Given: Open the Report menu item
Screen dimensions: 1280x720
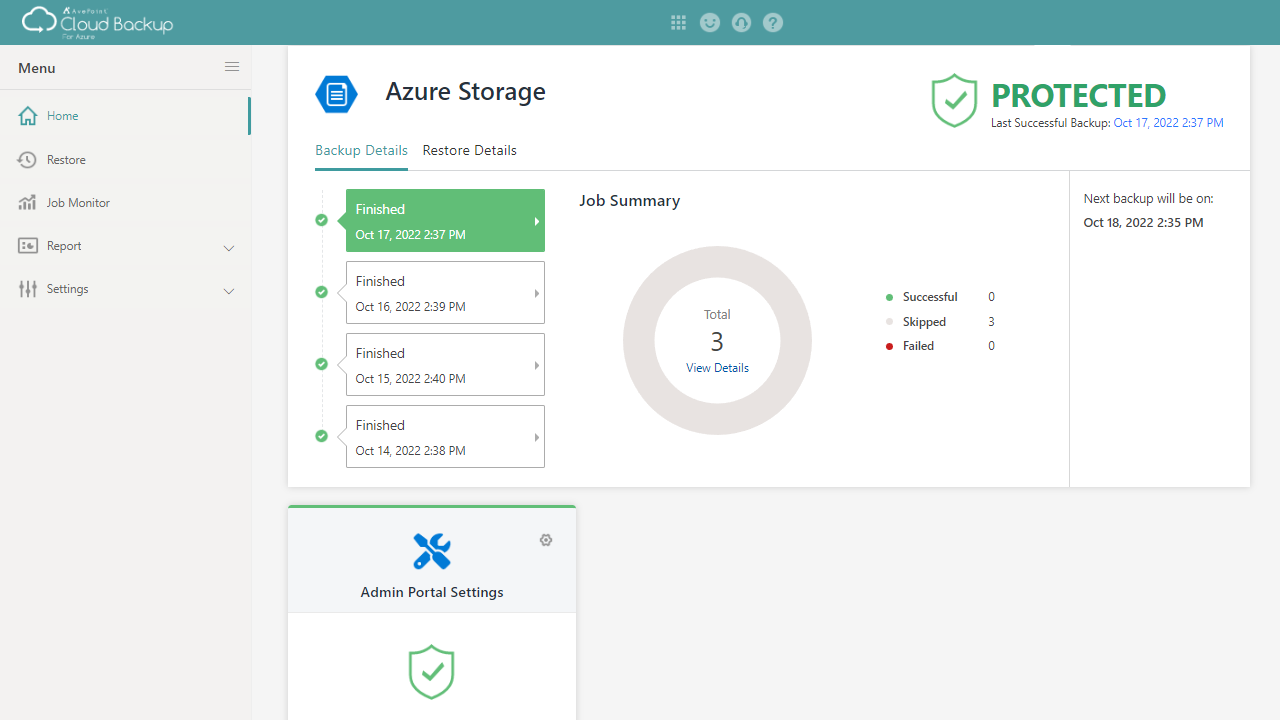Looking at the screenshot, I should click(125, 246).
